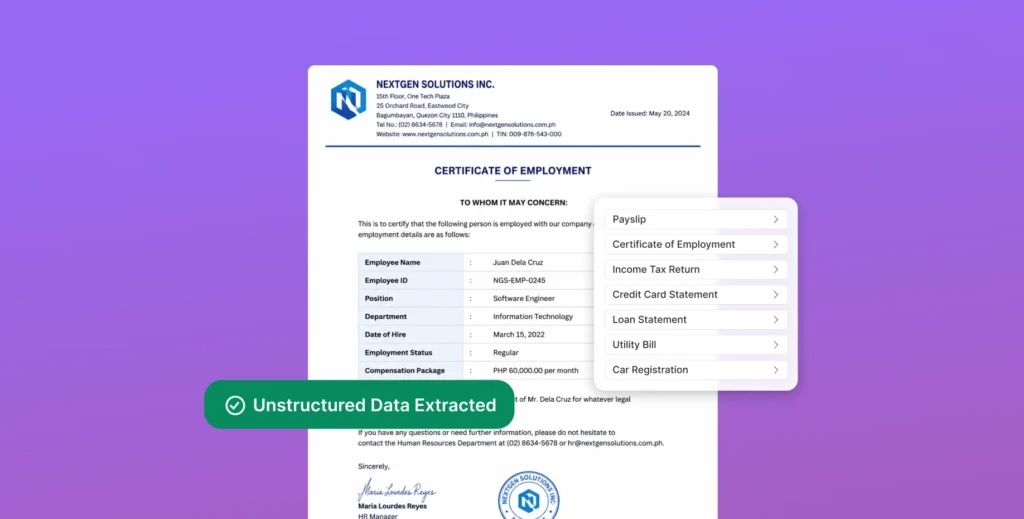Click the HR Manager title text
Image resolution: width=1024 pixels, height=519 pixels.
point(377,516)
